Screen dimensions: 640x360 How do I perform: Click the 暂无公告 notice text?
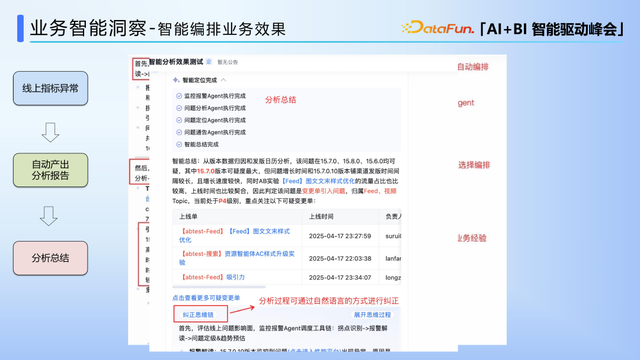(x=227, y=62)
